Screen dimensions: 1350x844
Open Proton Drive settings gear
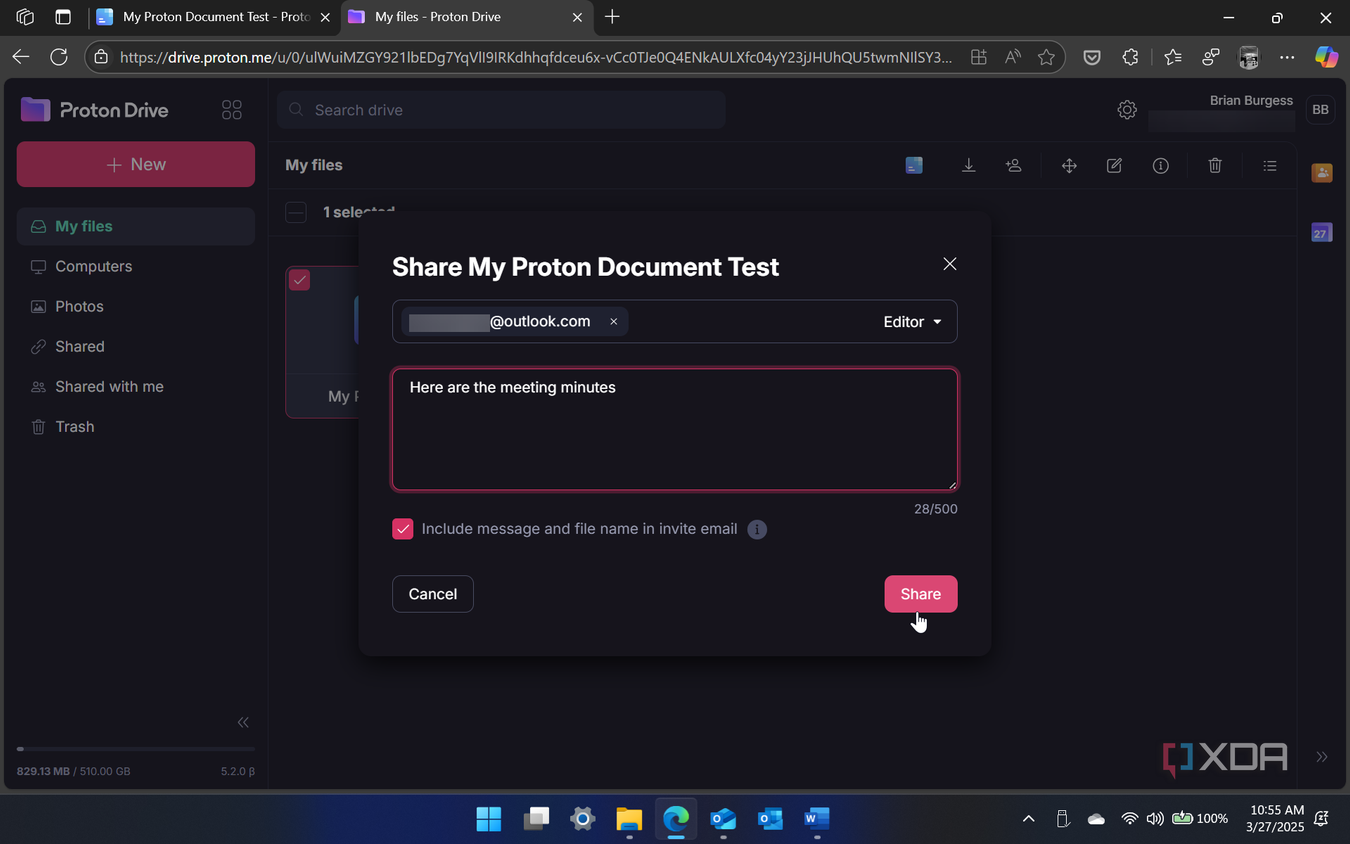(1127, 110)
